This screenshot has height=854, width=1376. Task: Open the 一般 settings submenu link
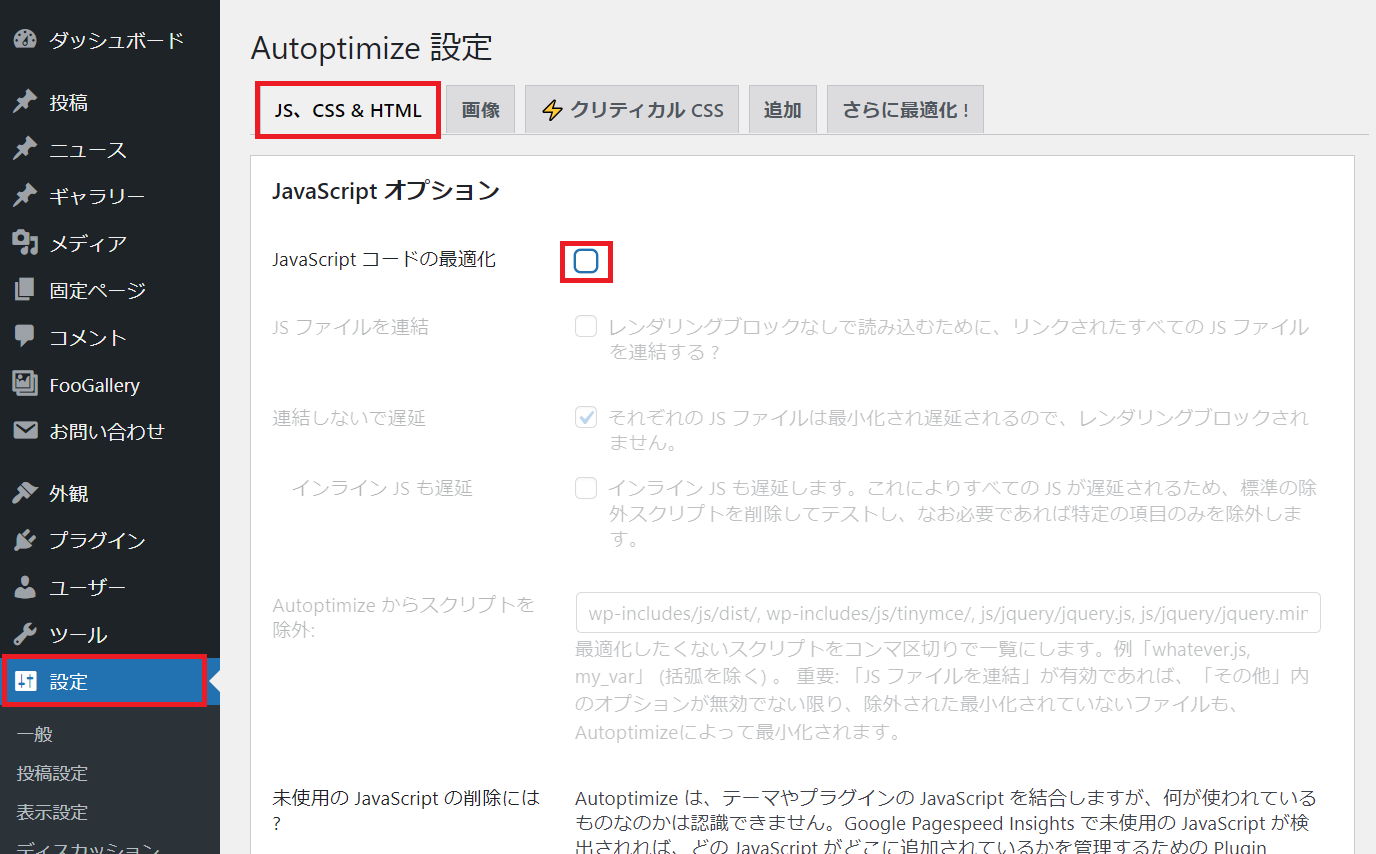(35, 734)
